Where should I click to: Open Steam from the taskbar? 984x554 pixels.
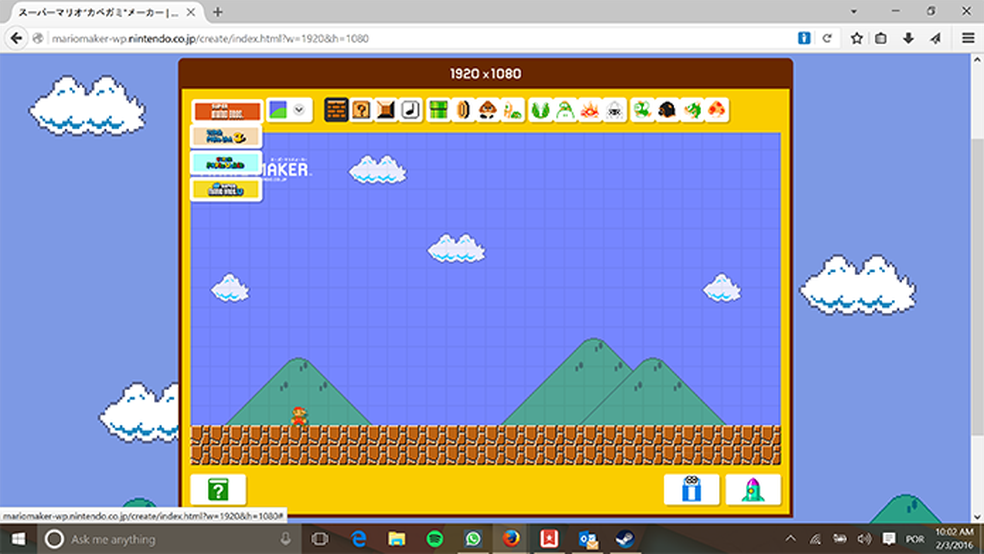(x=625, y=539)
